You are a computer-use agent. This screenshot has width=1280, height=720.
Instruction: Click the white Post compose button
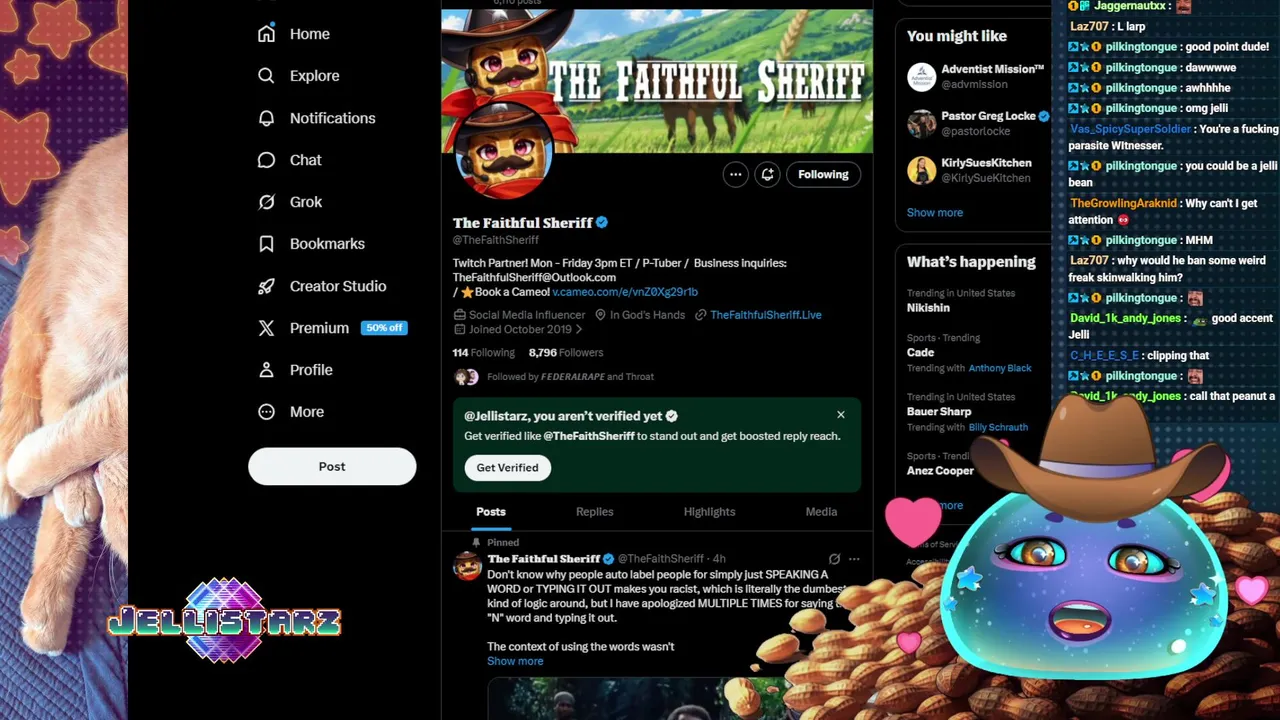332,466
